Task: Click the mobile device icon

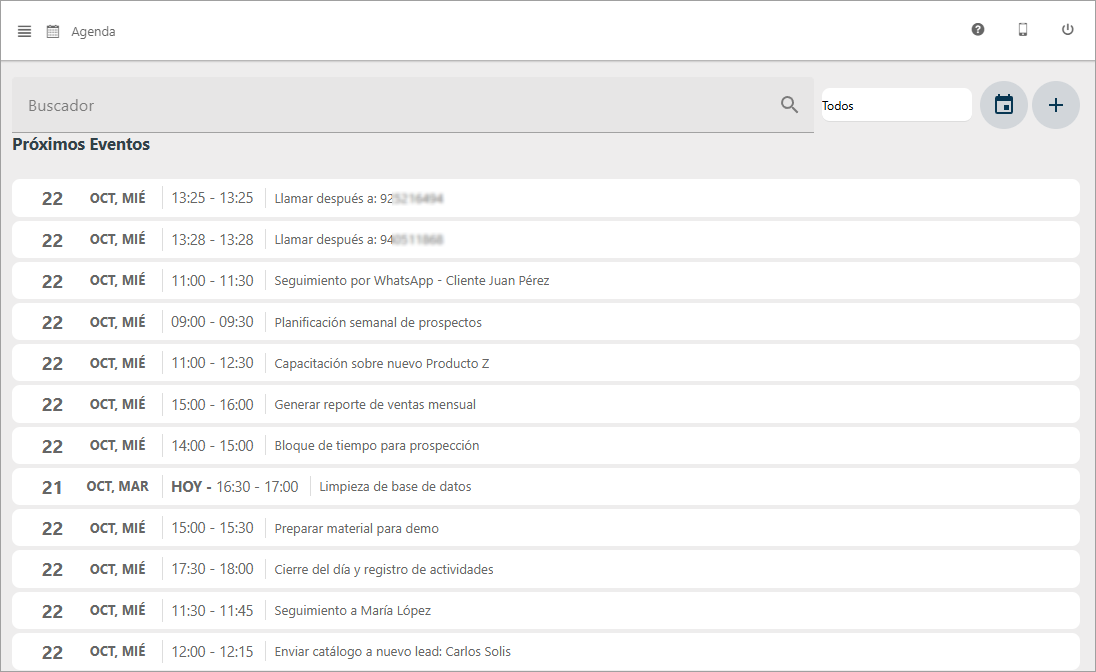Action: click(1023, 30)
